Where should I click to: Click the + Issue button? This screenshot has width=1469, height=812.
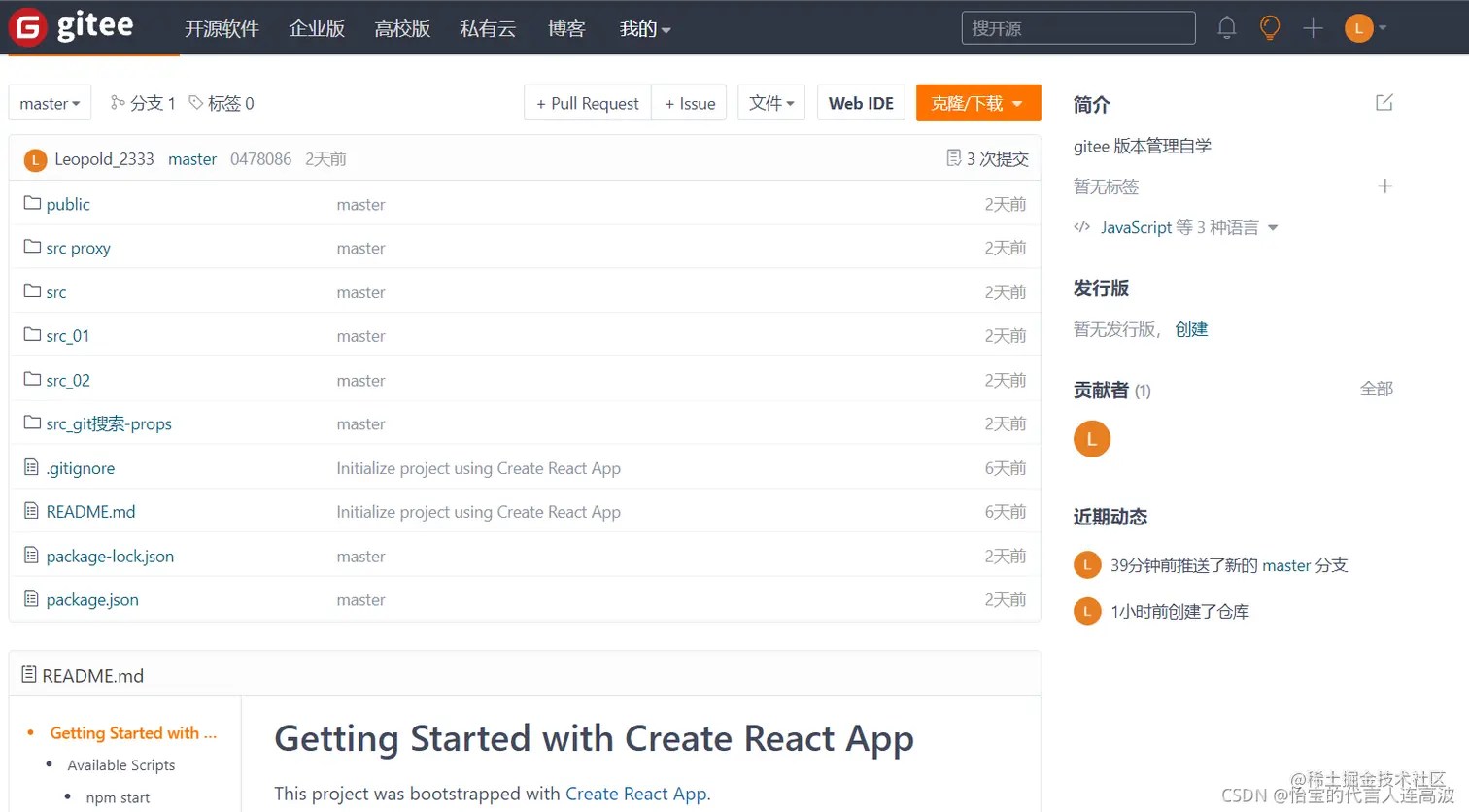click(690, 103)
